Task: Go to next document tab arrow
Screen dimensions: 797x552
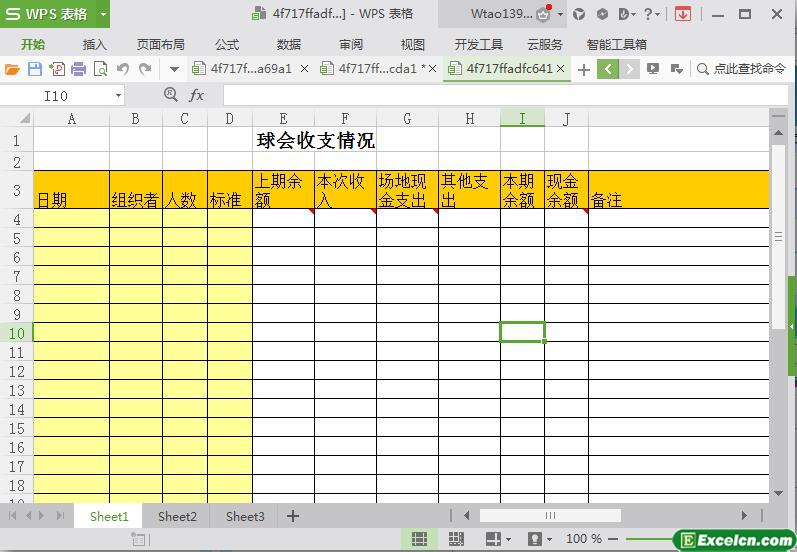Action: tap(629, 69)
